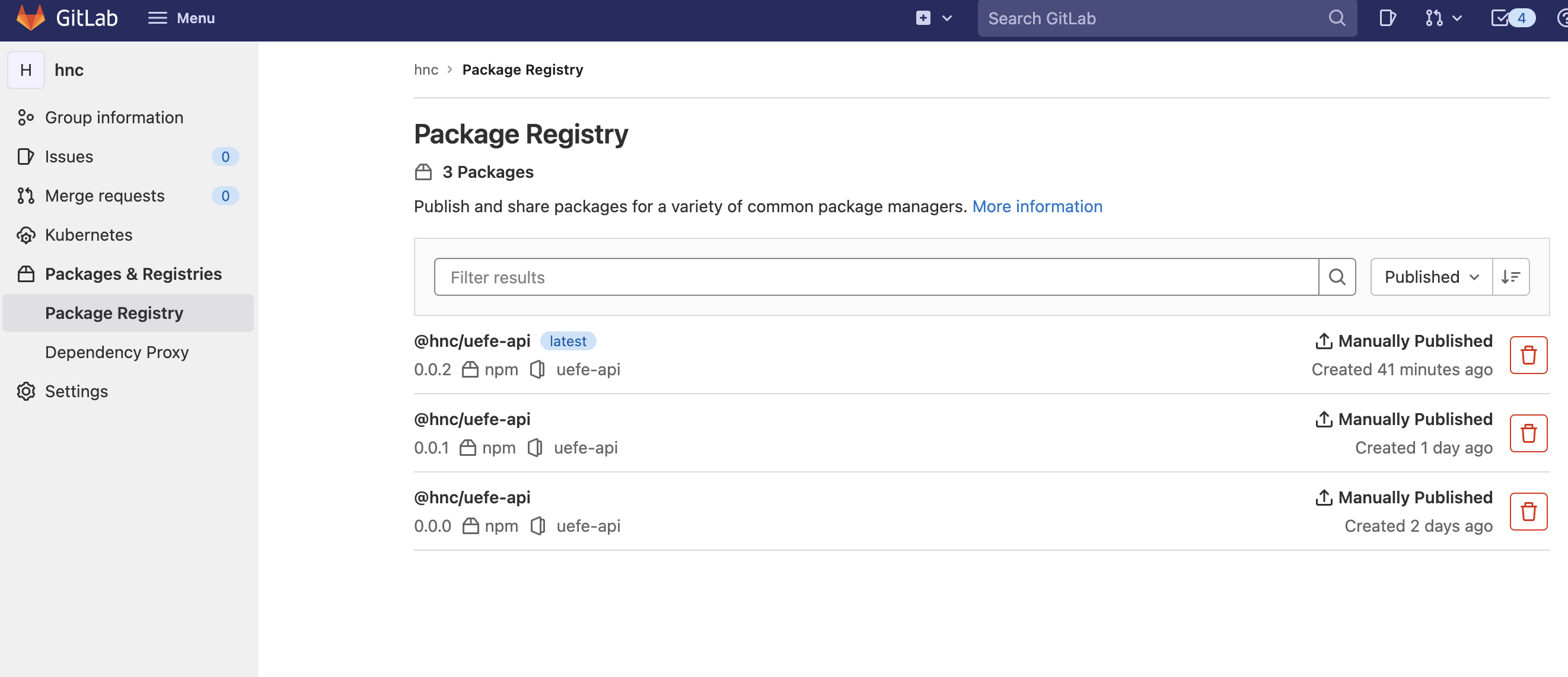Delete the 0.0.2 package with the trash icon
This screenshot has height=677, width=1568.
pos(1528,355)
